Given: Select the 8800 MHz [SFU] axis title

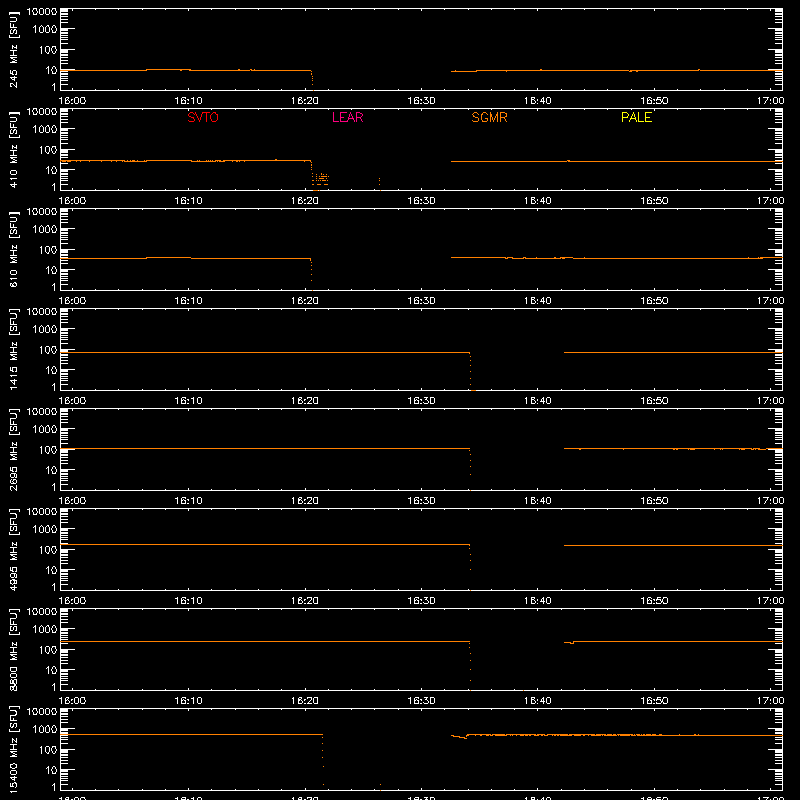Looking at the screenshot, I should point(13,649).
